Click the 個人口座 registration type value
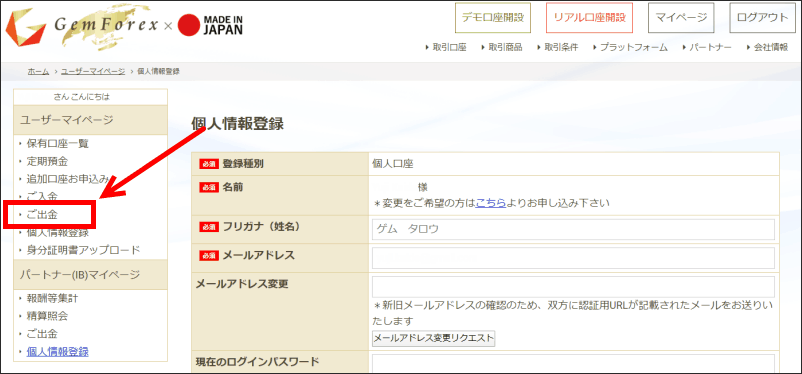Image resolution: width=802 pixels, height=374 pixels. tap(393, 164)
